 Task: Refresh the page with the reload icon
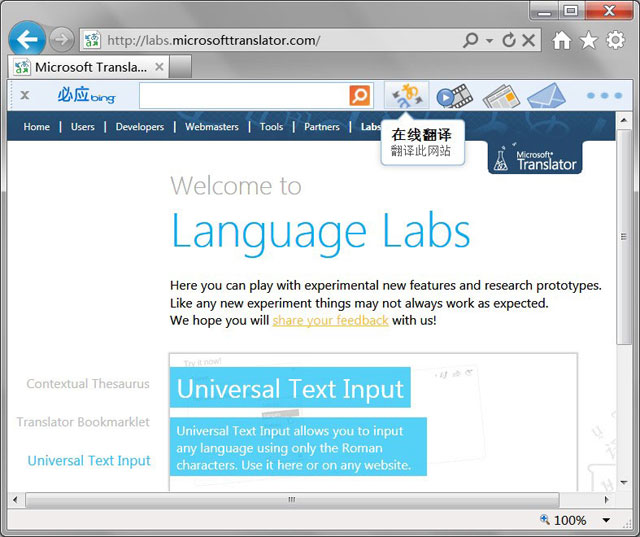click(509, 40)
